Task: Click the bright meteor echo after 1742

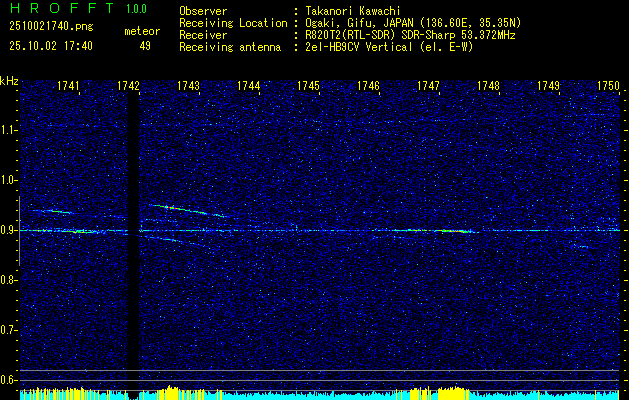Action: click(188, 210)
